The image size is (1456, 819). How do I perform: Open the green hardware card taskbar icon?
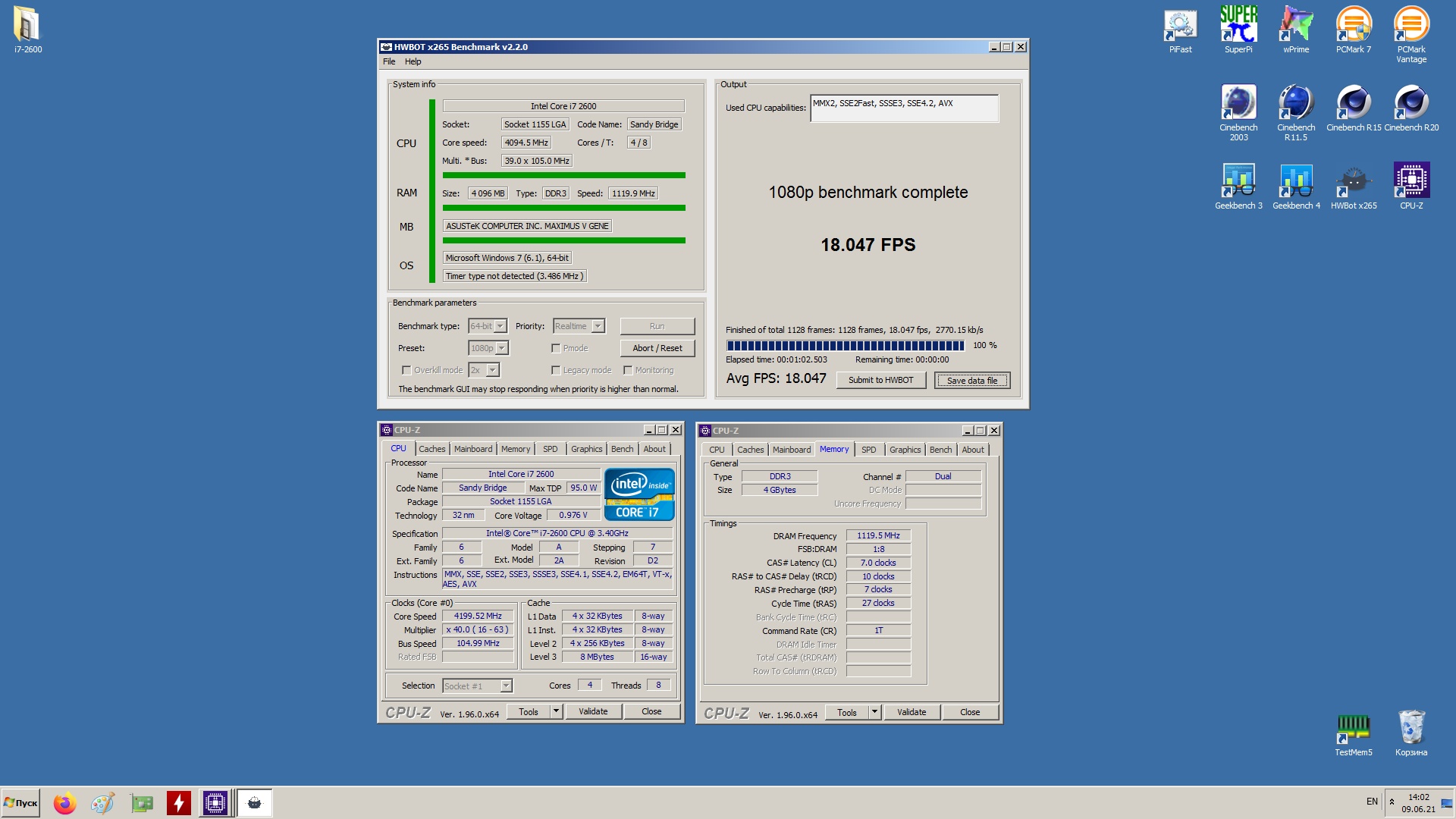point(141,802)
